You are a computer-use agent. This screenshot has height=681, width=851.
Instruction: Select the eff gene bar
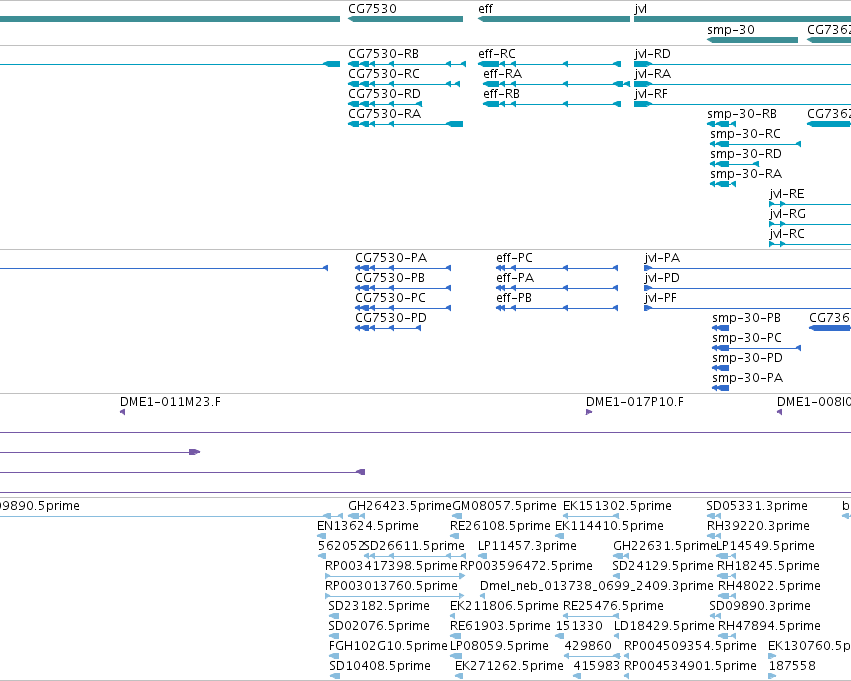click(x=554, y=19)
